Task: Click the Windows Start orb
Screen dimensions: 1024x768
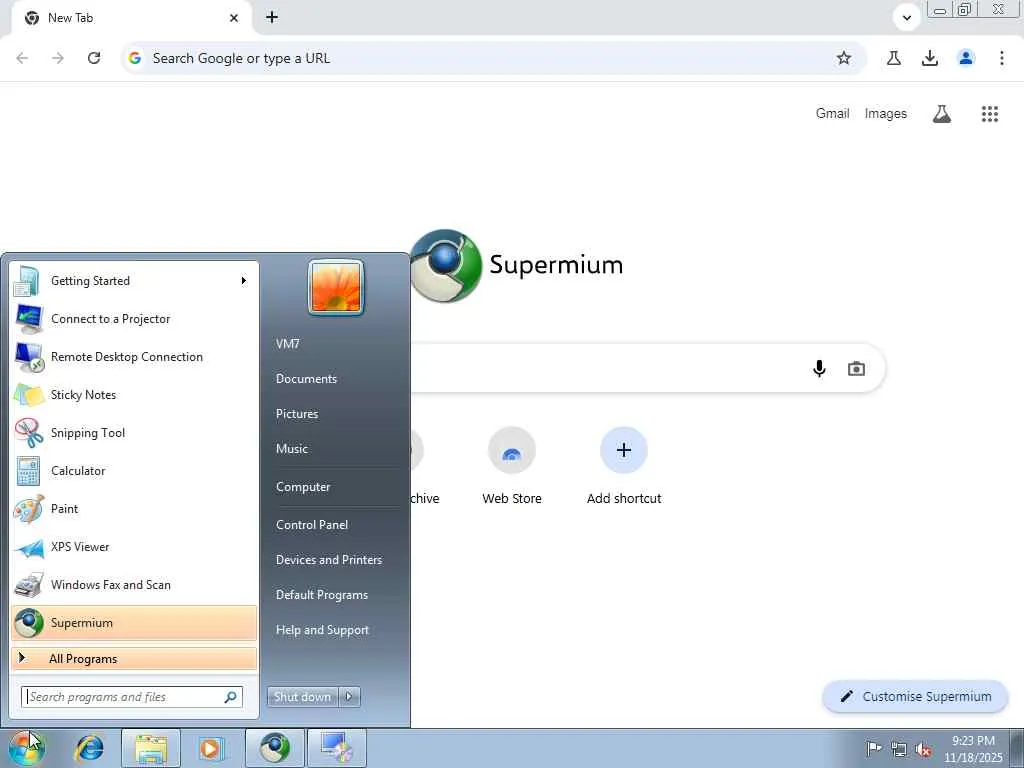Action: [27, 748]
